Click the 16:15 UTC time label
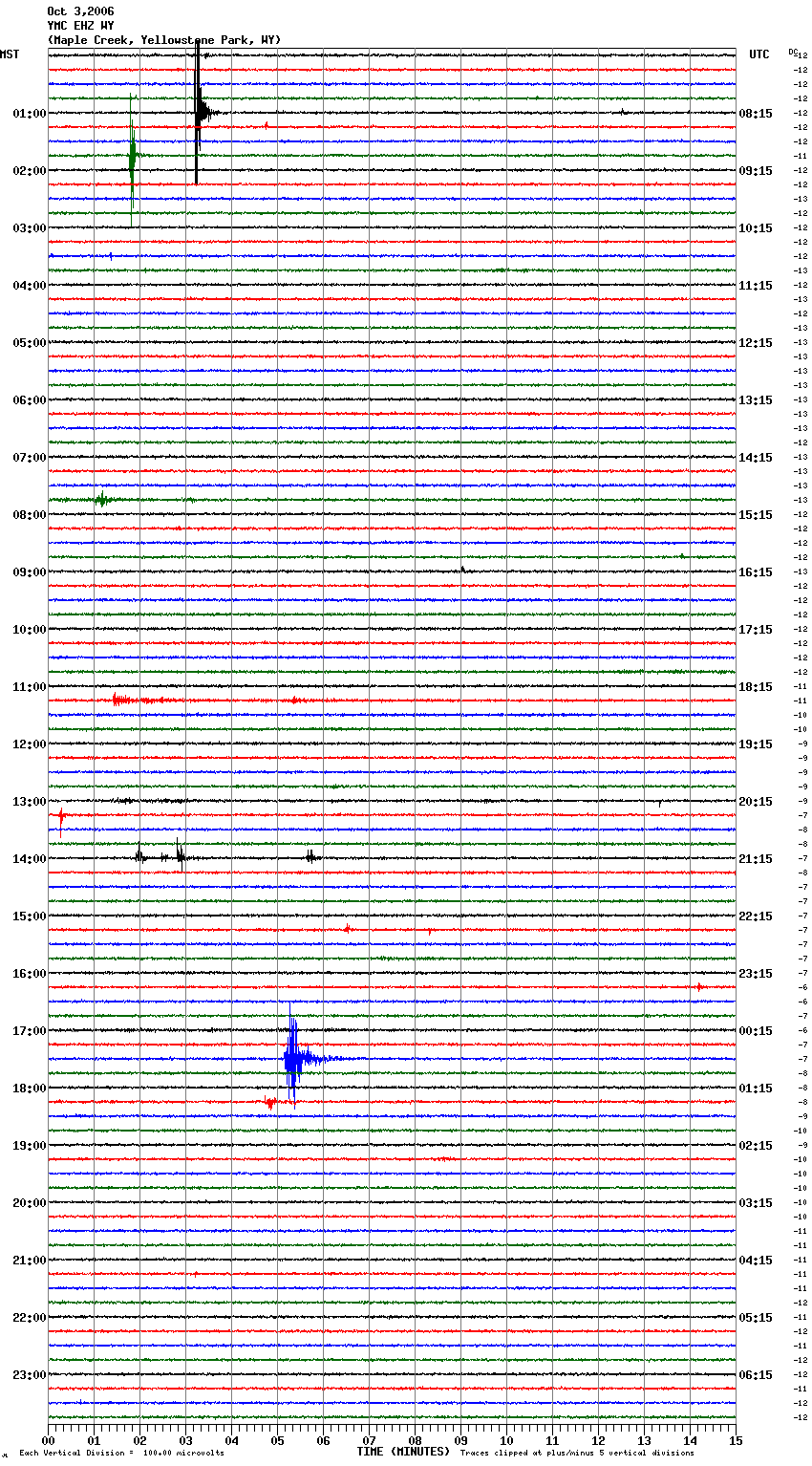The image size is (812, 1466). click(756, 572)
